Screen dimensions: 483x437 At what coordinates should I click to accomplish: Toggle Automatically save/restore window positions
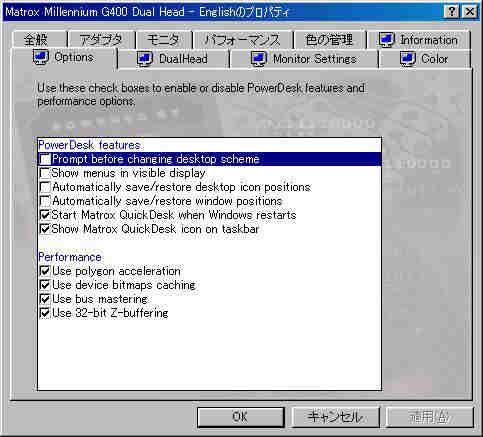[45, 201]
